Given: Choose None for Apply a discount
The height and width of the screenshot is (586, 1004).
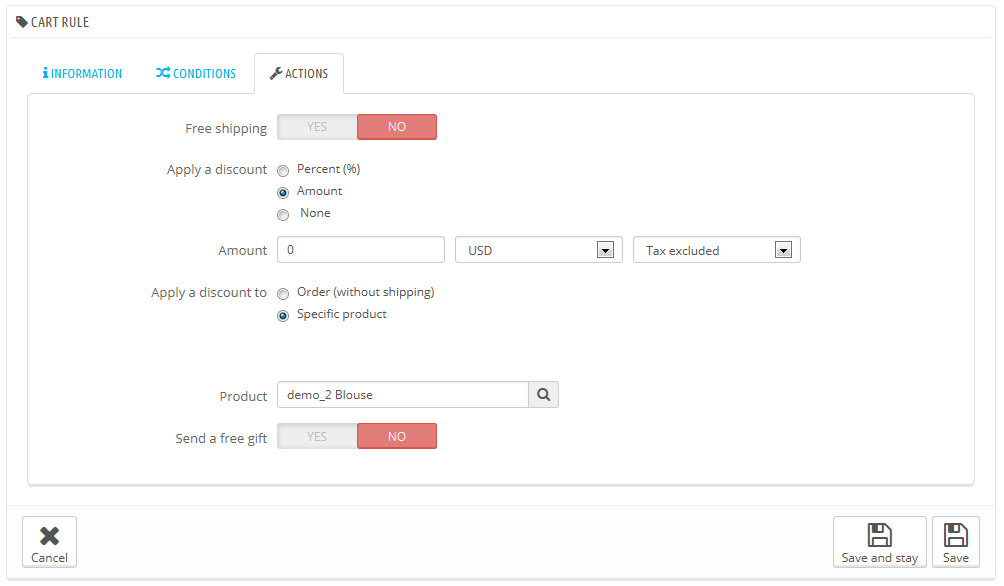Looking at the screenshot, I should click(283, 215).
